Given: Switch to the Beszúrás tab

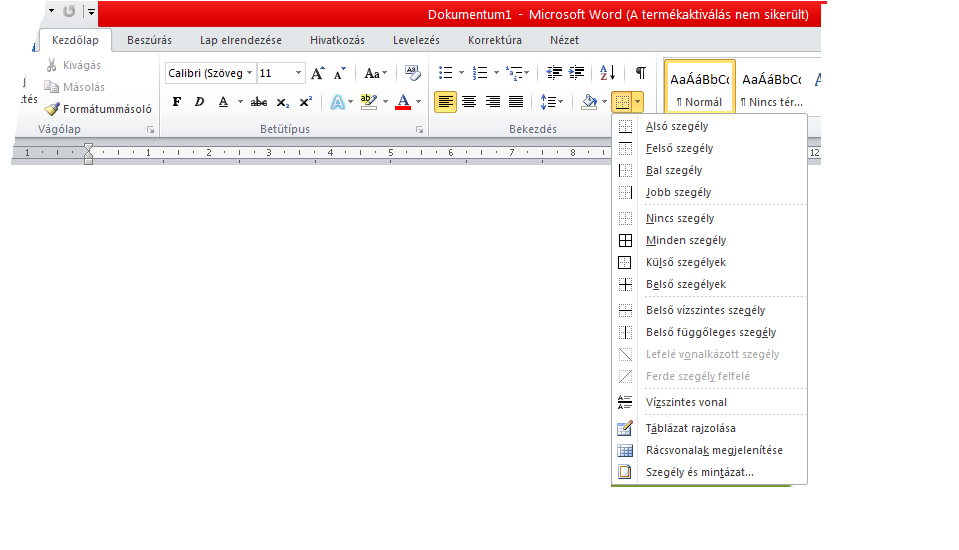Looking at the screenshot, I should (149, 40).
